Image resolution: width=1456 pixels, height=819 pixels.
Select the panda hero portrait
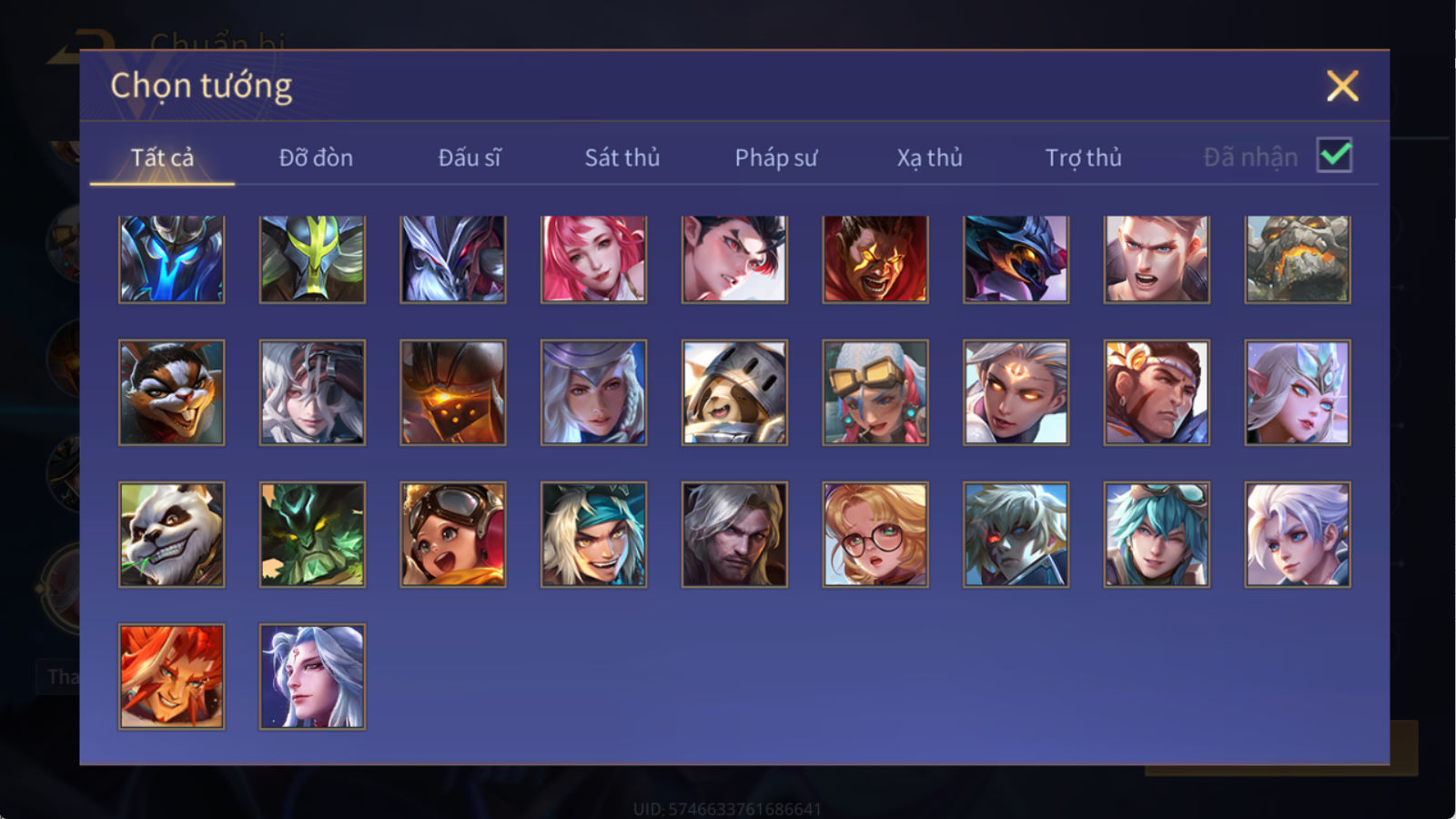[x=171, y=534]
